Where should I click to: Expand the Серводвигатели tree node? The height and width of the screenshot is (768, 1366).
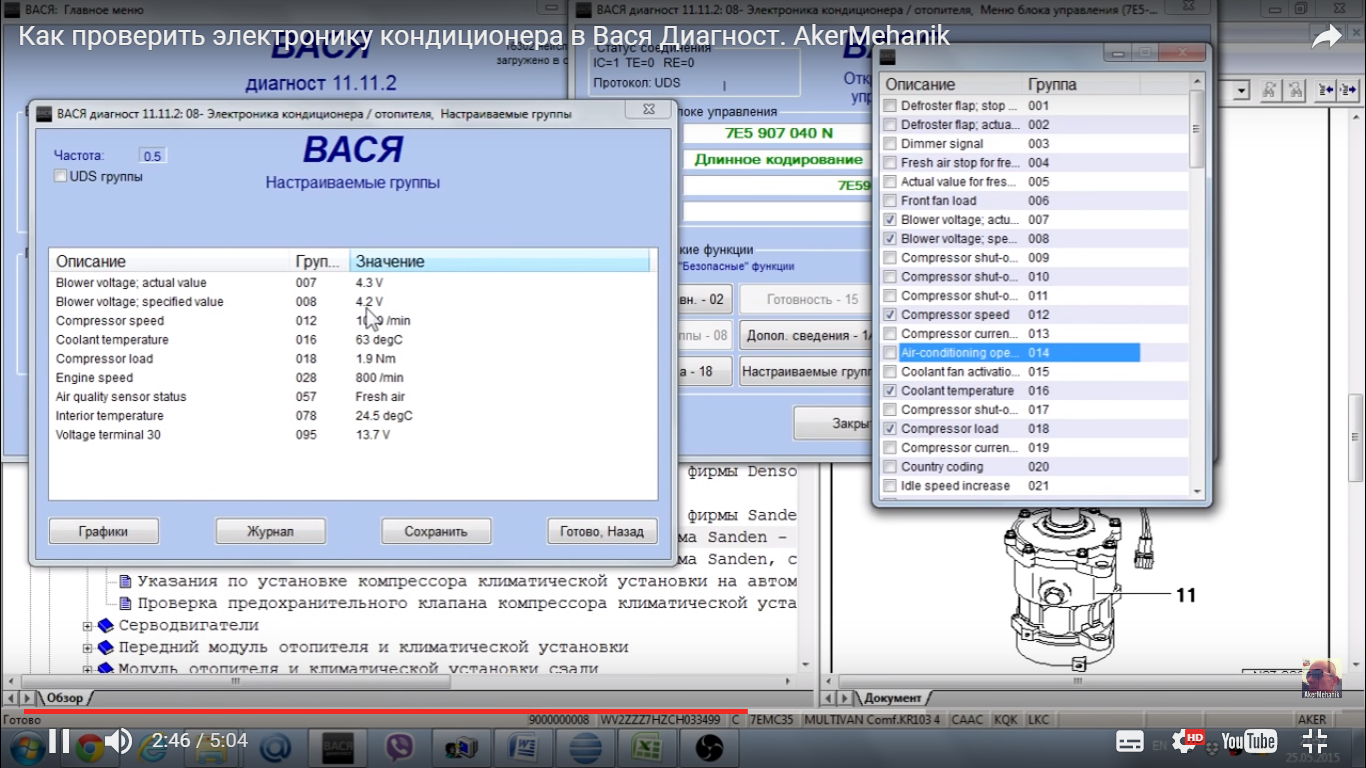[x=88, y=626]
